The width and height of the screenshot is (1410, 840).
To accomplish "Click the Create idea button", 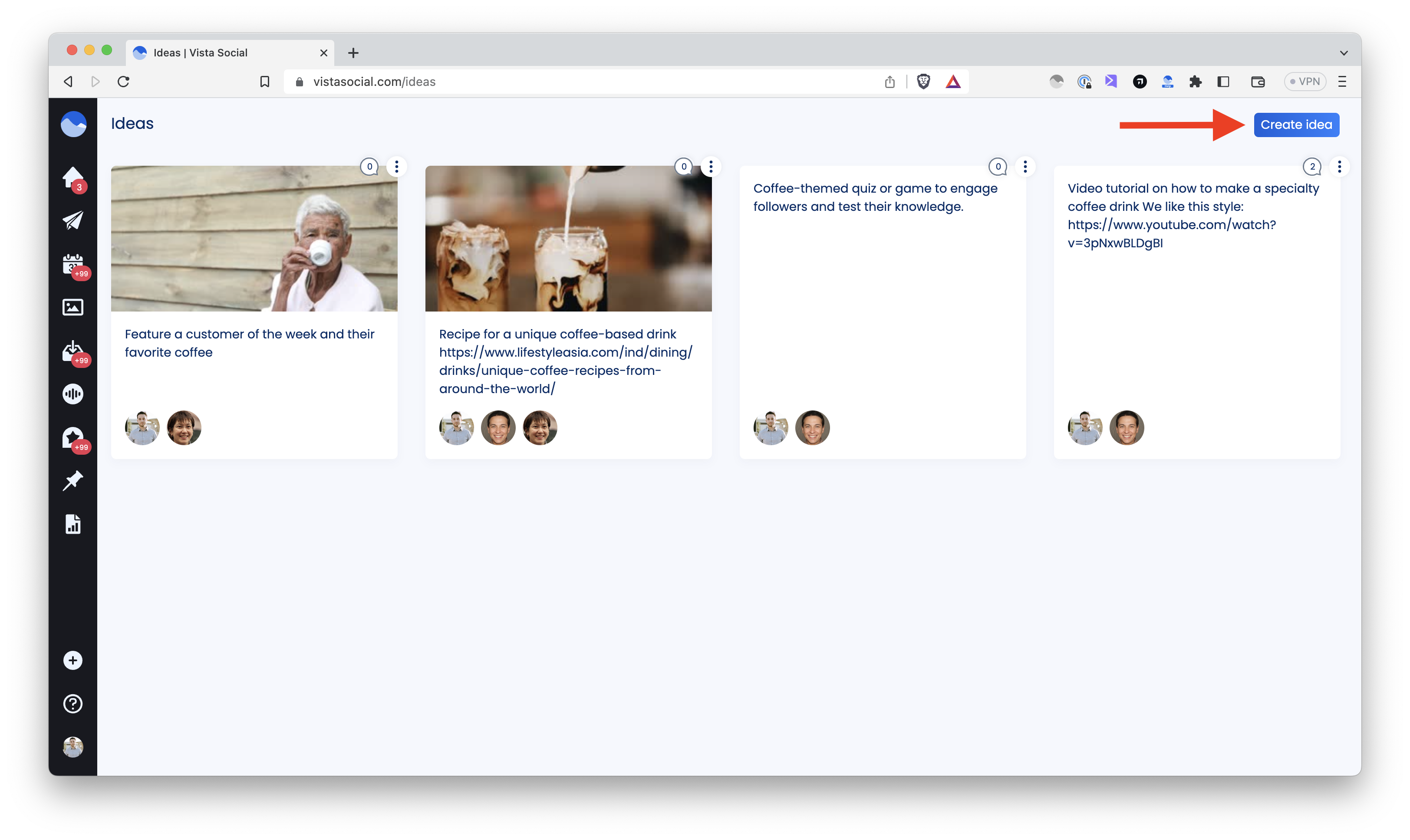I will (x=1296, y=125).
